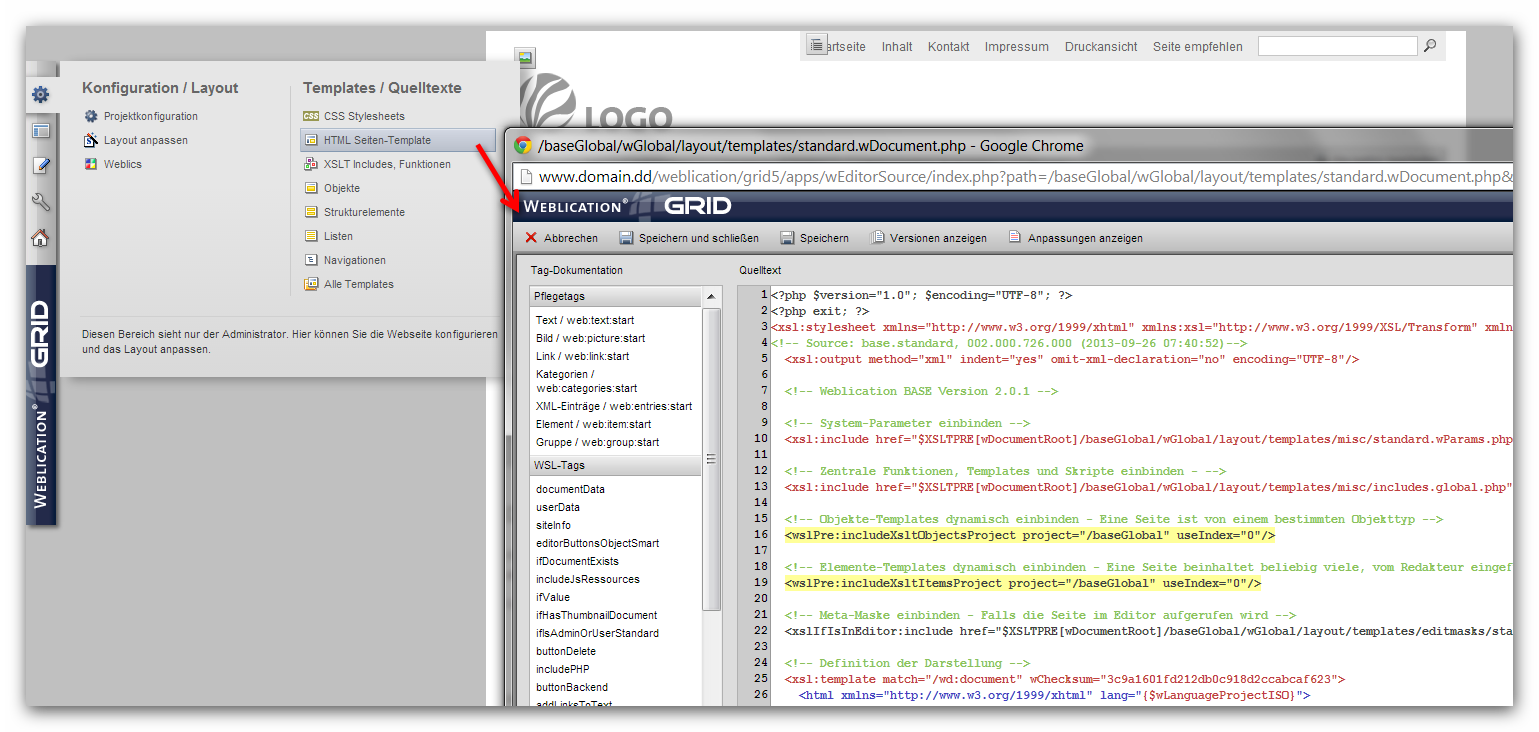The height and width of the screenshot is (732, 1539).
Task: Go to the home sidebar icon
Action: pyautogui.click(x=40, y=238)
